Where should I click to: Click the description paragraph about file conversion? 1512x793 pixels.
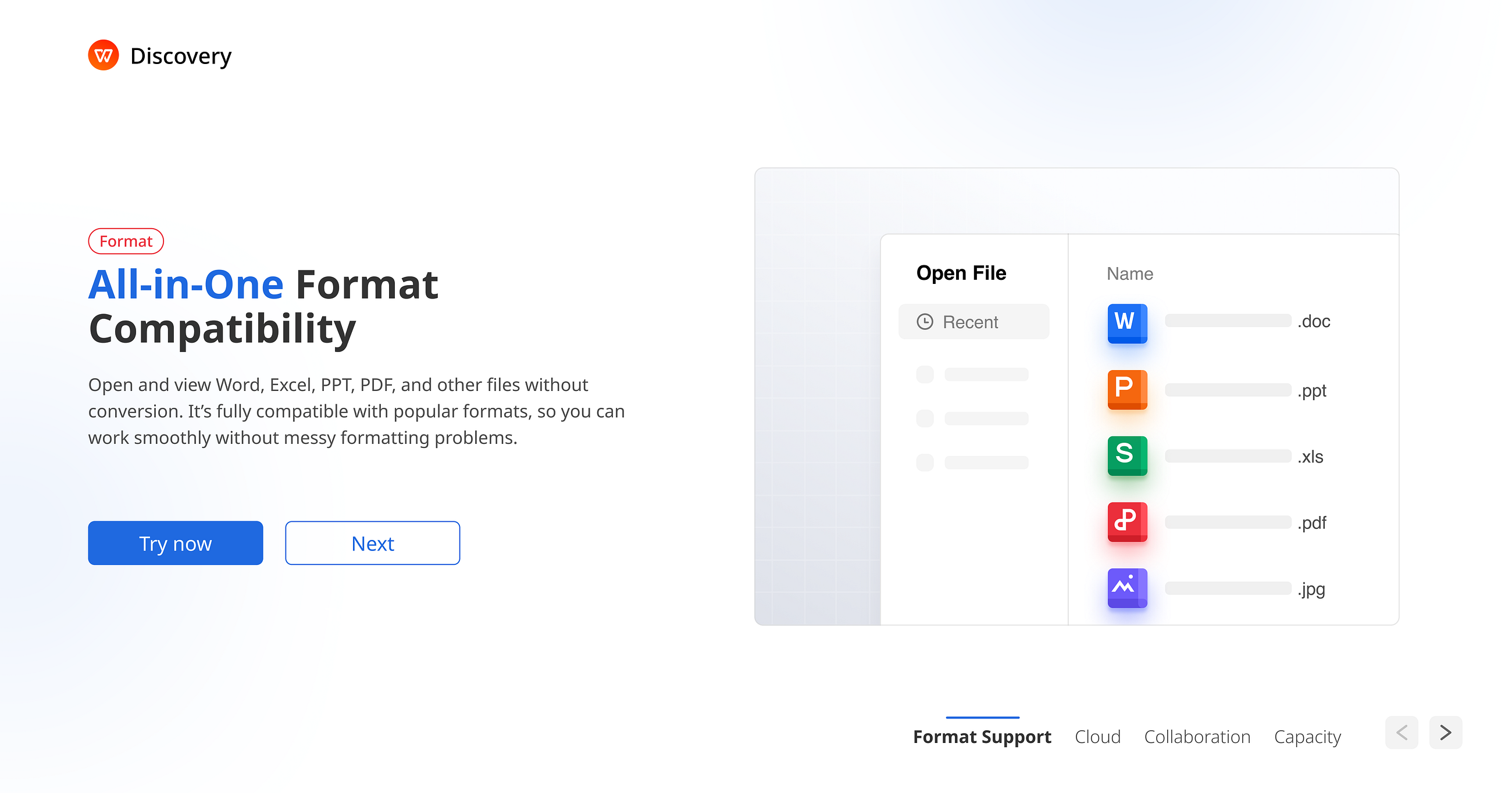[356, 411]
